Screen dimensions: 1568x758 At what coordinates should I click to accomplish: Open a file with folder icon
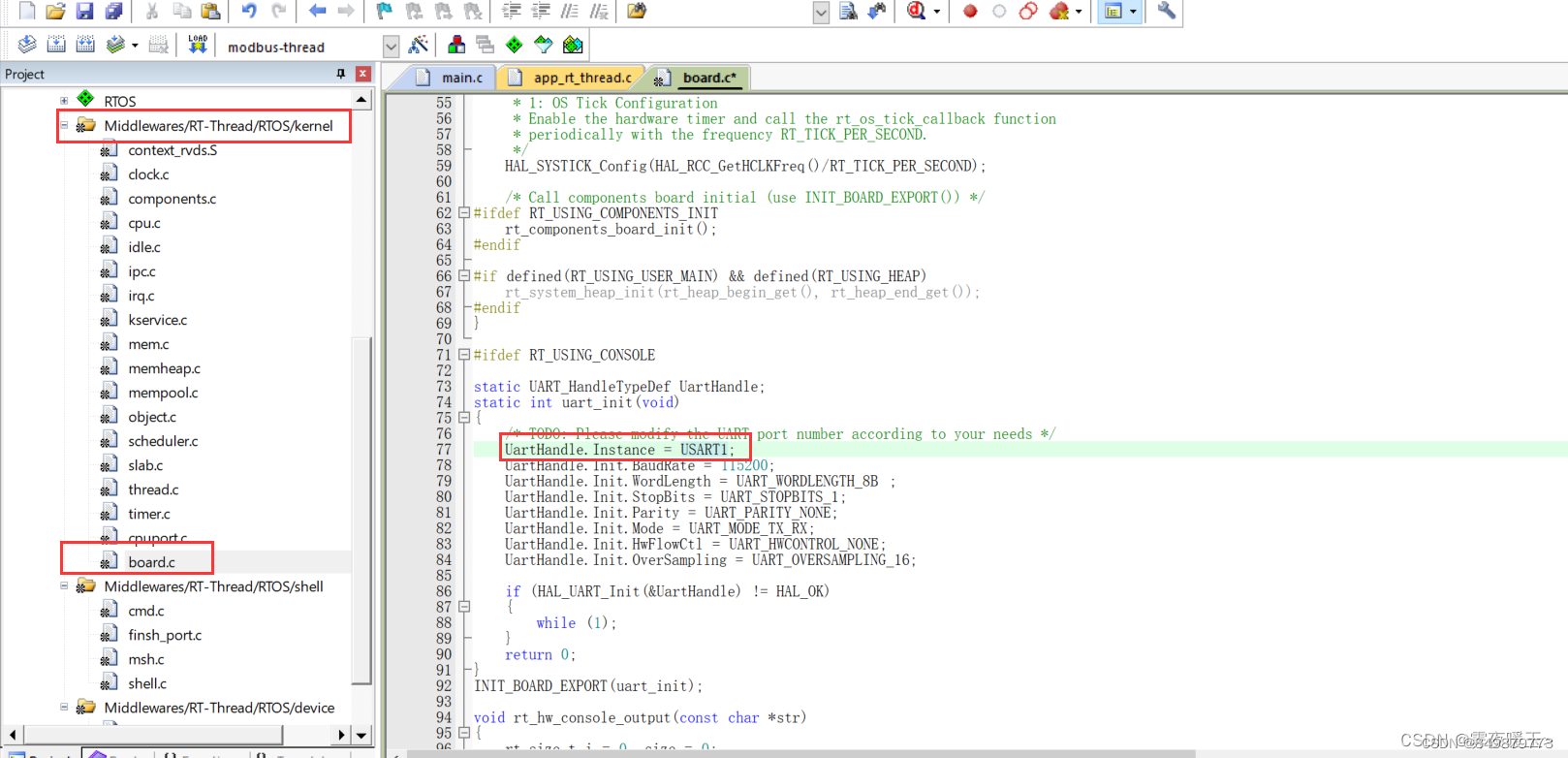55,11
